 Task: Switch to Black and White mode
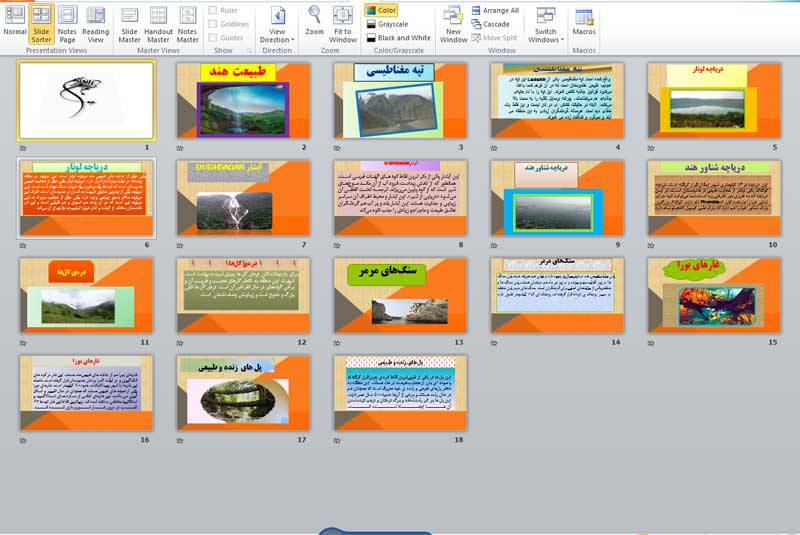pyautogui.click(x=398, y=38)
